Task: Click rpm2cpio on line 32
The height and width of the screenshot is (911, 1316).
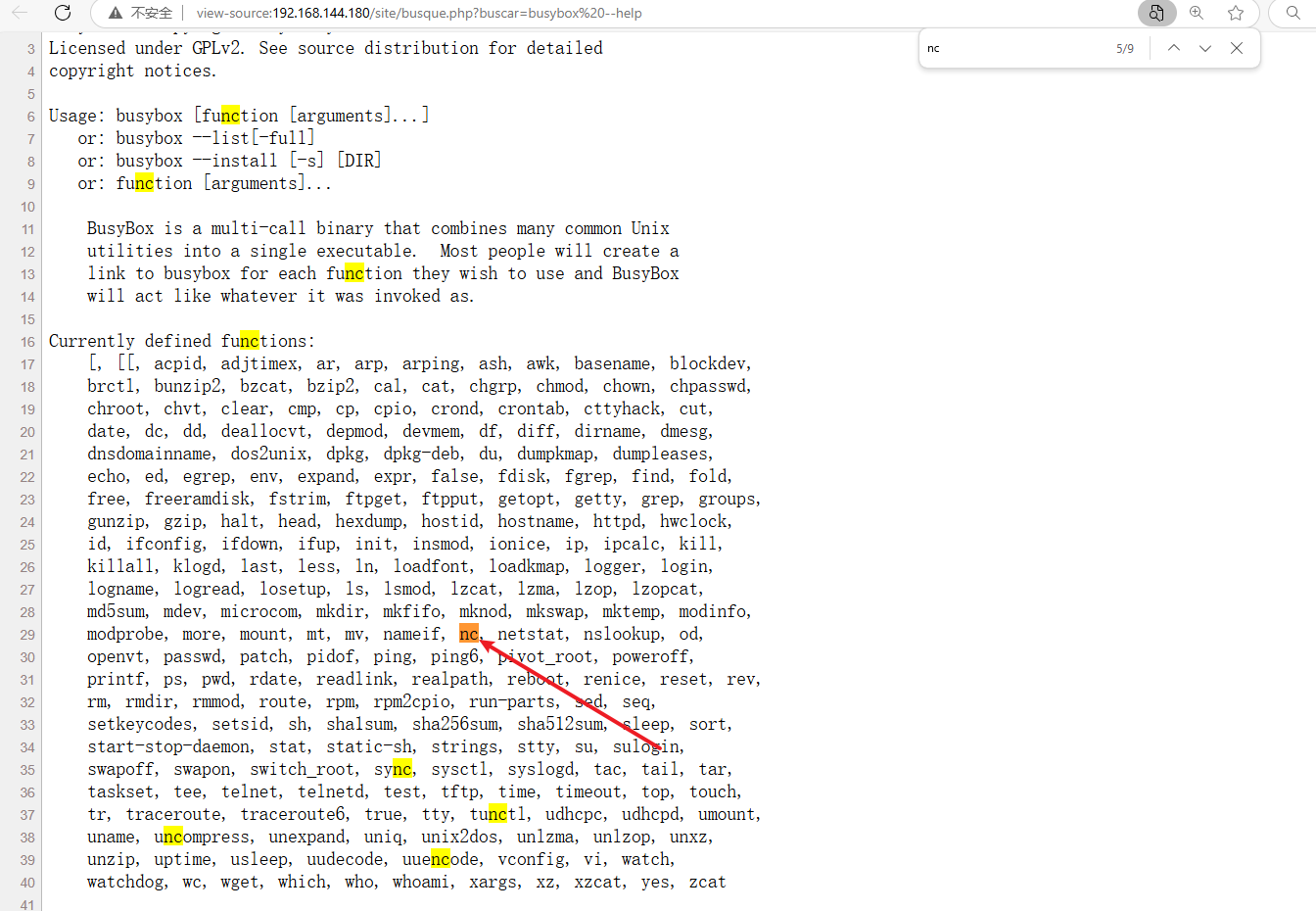Action: [411, 701]
